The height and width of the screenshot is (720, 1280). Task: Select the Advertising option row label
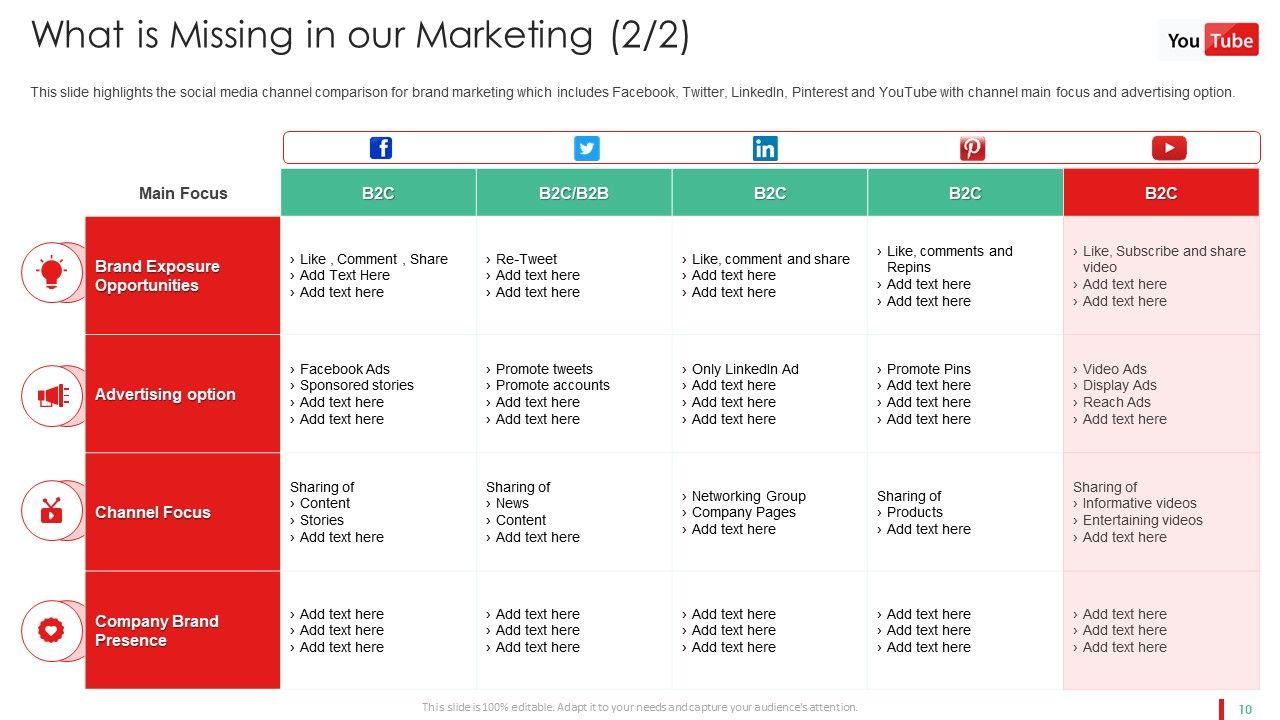(165, 394)
